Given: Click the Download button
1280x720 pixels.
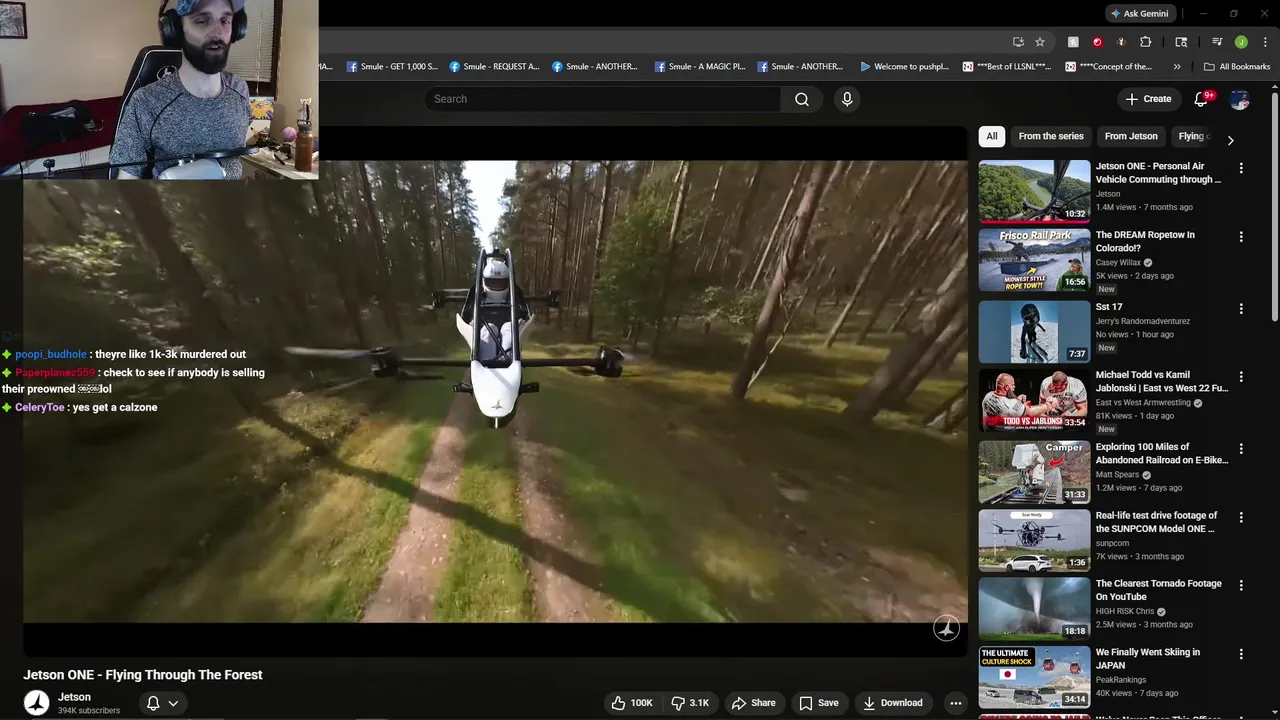Looking at the screenshot, I should [x=892, y=703].
